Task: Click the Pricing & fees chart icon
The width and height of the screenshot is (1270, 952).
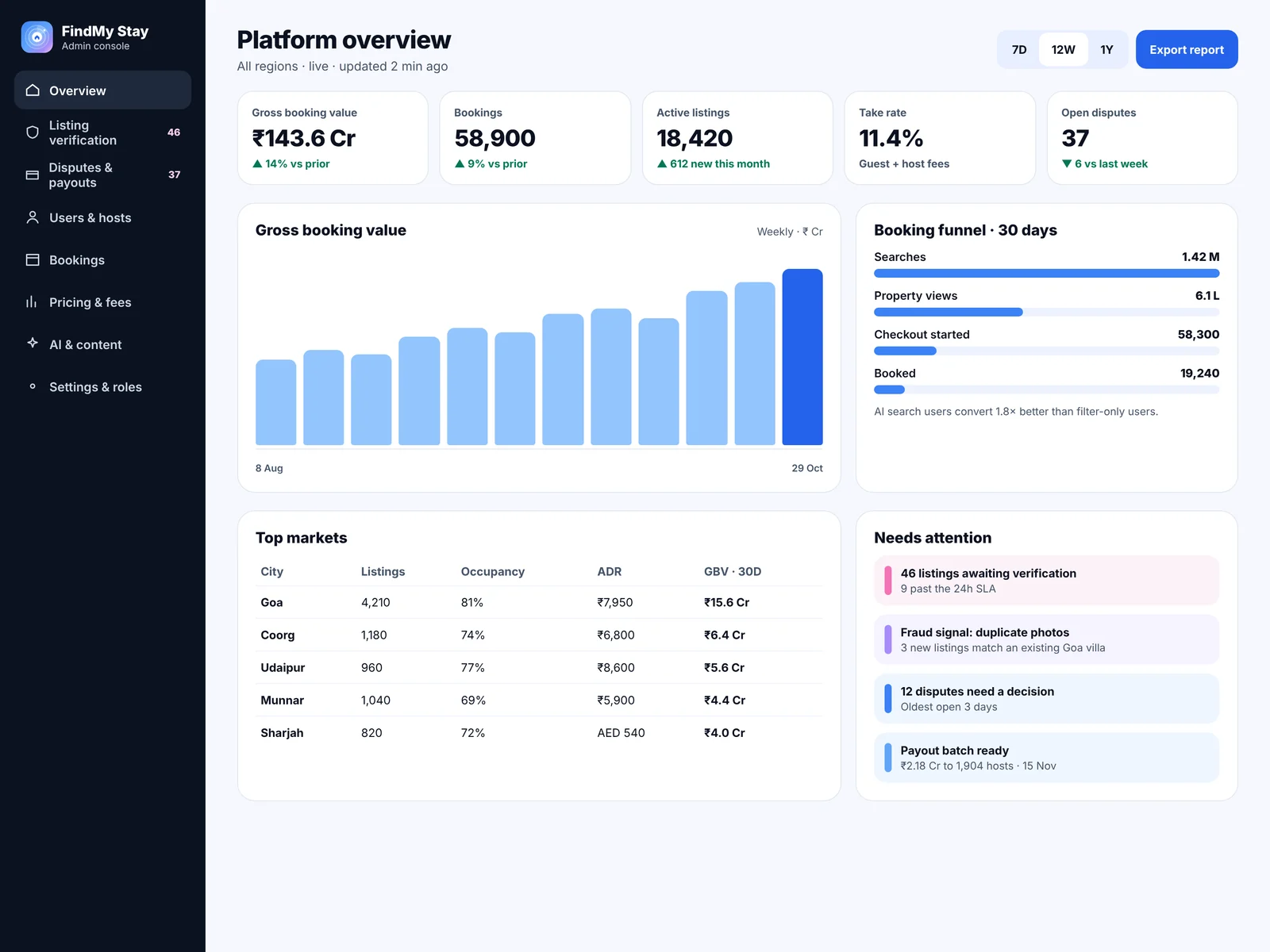Action: click(x=33, y=302)
